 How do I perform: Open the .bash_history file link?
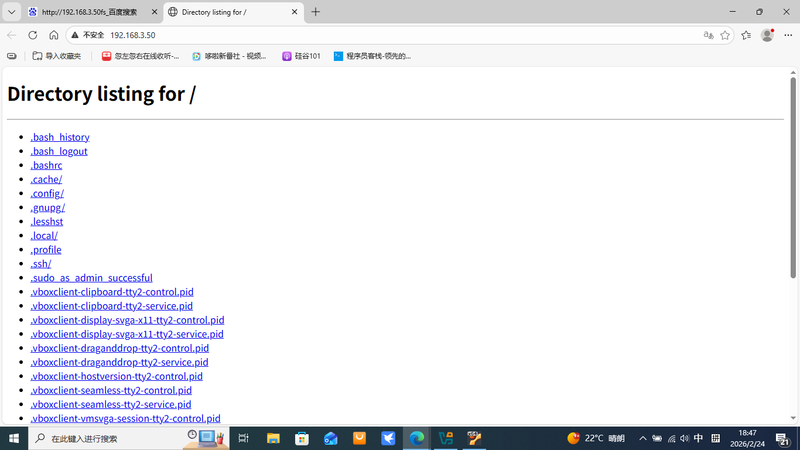coord(60,137)
